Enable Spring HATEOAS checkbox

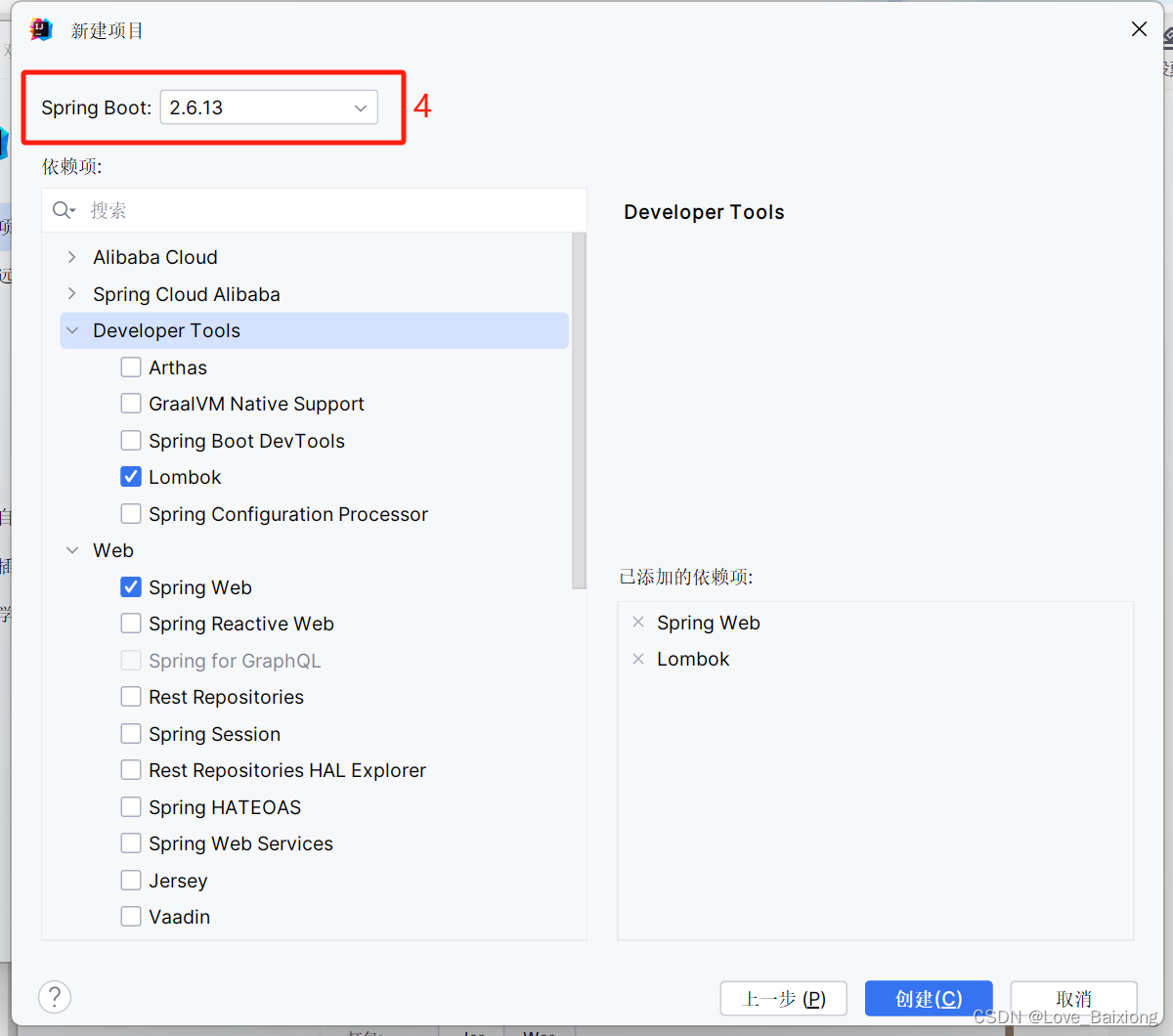(131, 807)
